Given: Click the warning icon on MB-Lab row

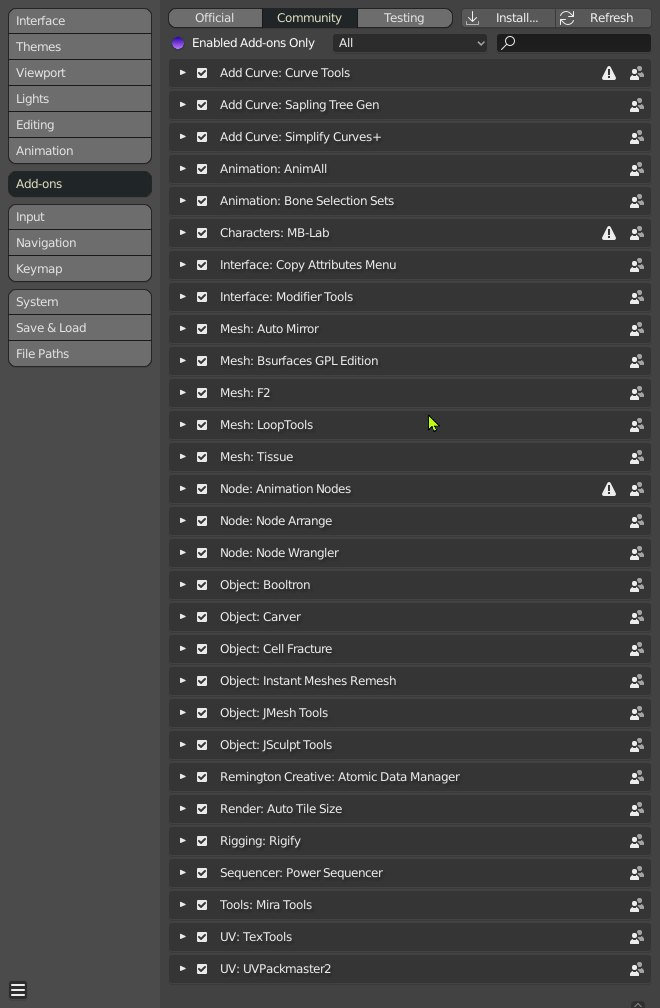Looking at the screenshot, I should [609, 233].
